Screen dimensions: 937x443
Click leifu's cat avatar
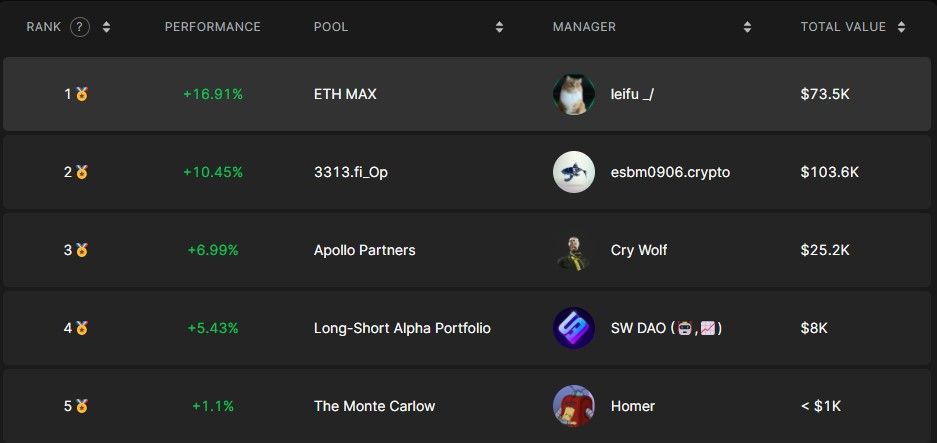[574, 94]
